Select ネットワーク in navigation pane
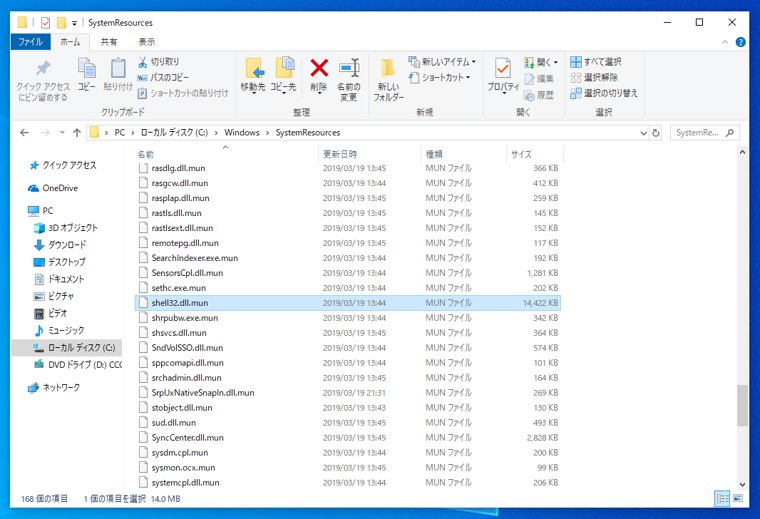 (x=54, y=387)
